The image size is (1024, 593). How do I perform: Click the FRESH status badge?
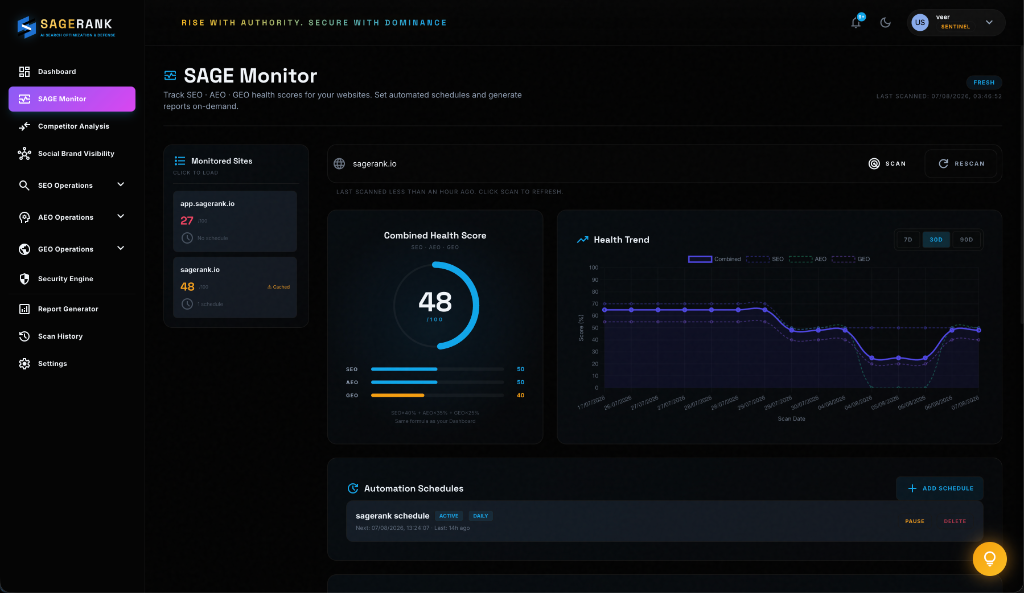click(984, 82)
